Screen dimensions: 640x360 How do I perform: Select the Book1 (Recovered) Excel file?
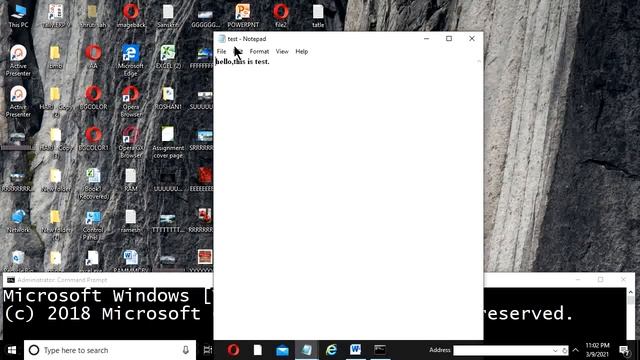point(93,183)
